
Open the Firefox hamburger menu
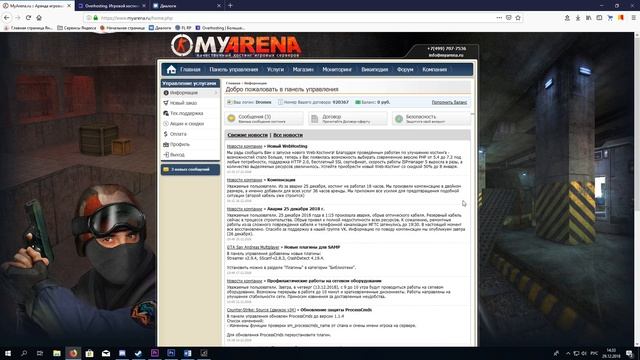[633, 18]
